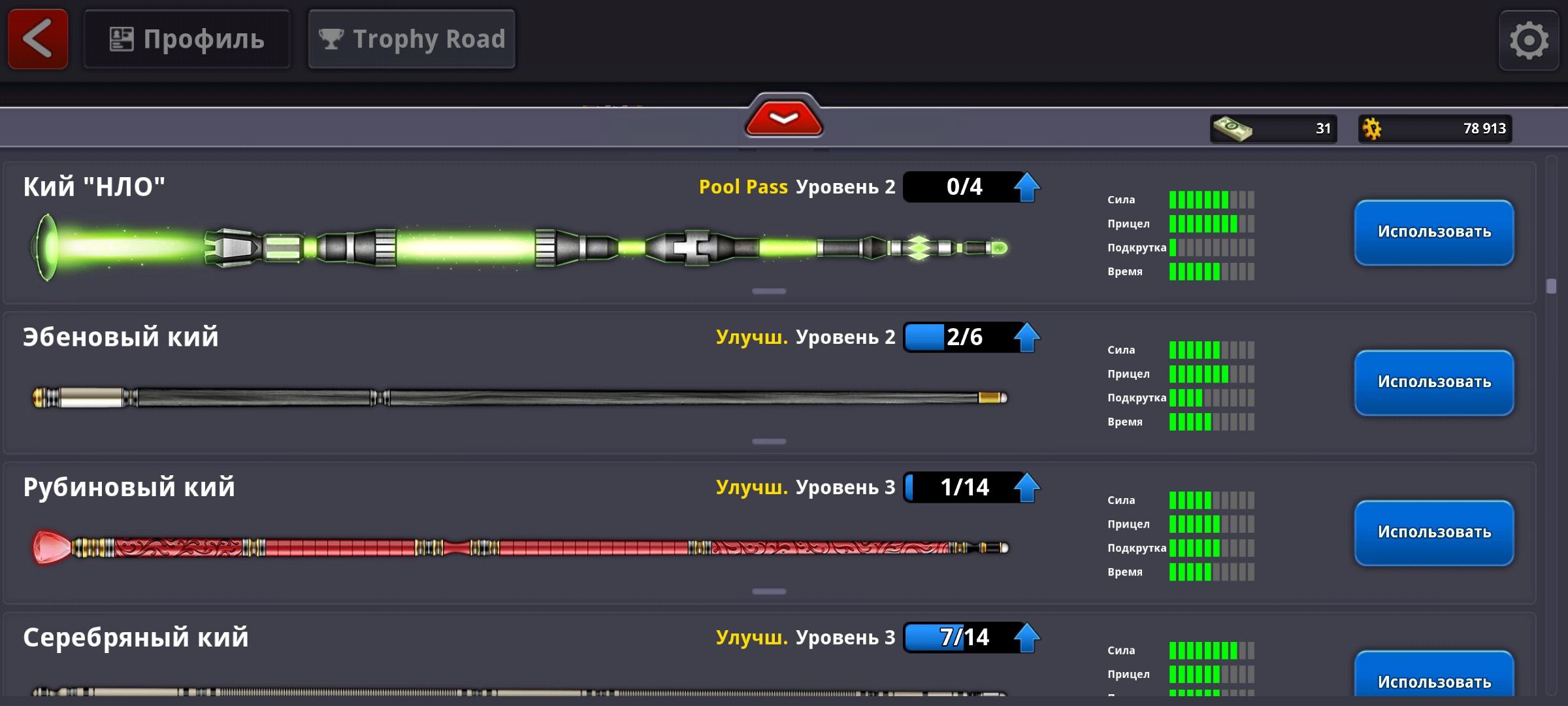Image resolution: width=1568 pixels, height=706 pixels.
Task: Click the 7/14 progress bar of Серебряный кий
Action: 964,637
